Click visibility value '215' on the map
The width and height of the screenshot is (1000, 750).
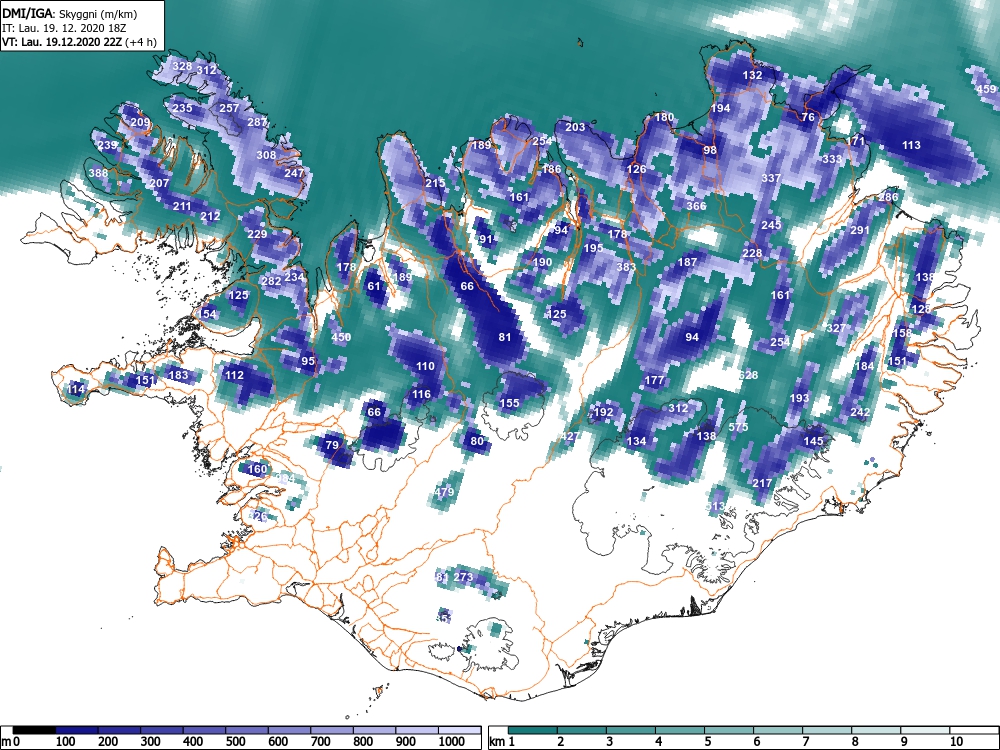435,183
